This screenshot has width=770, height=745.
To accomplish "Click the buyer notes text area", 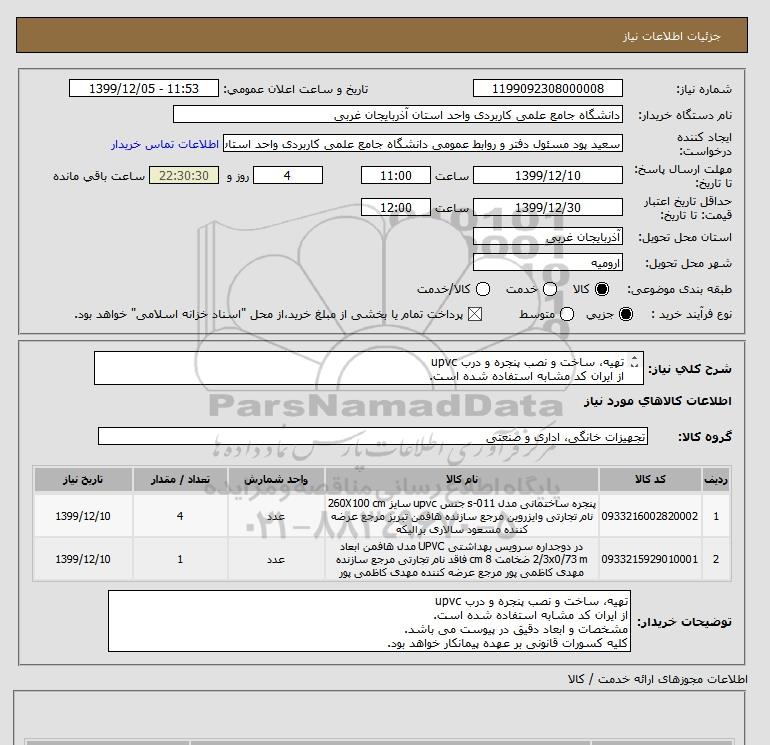I will click(x=369, y=621).
